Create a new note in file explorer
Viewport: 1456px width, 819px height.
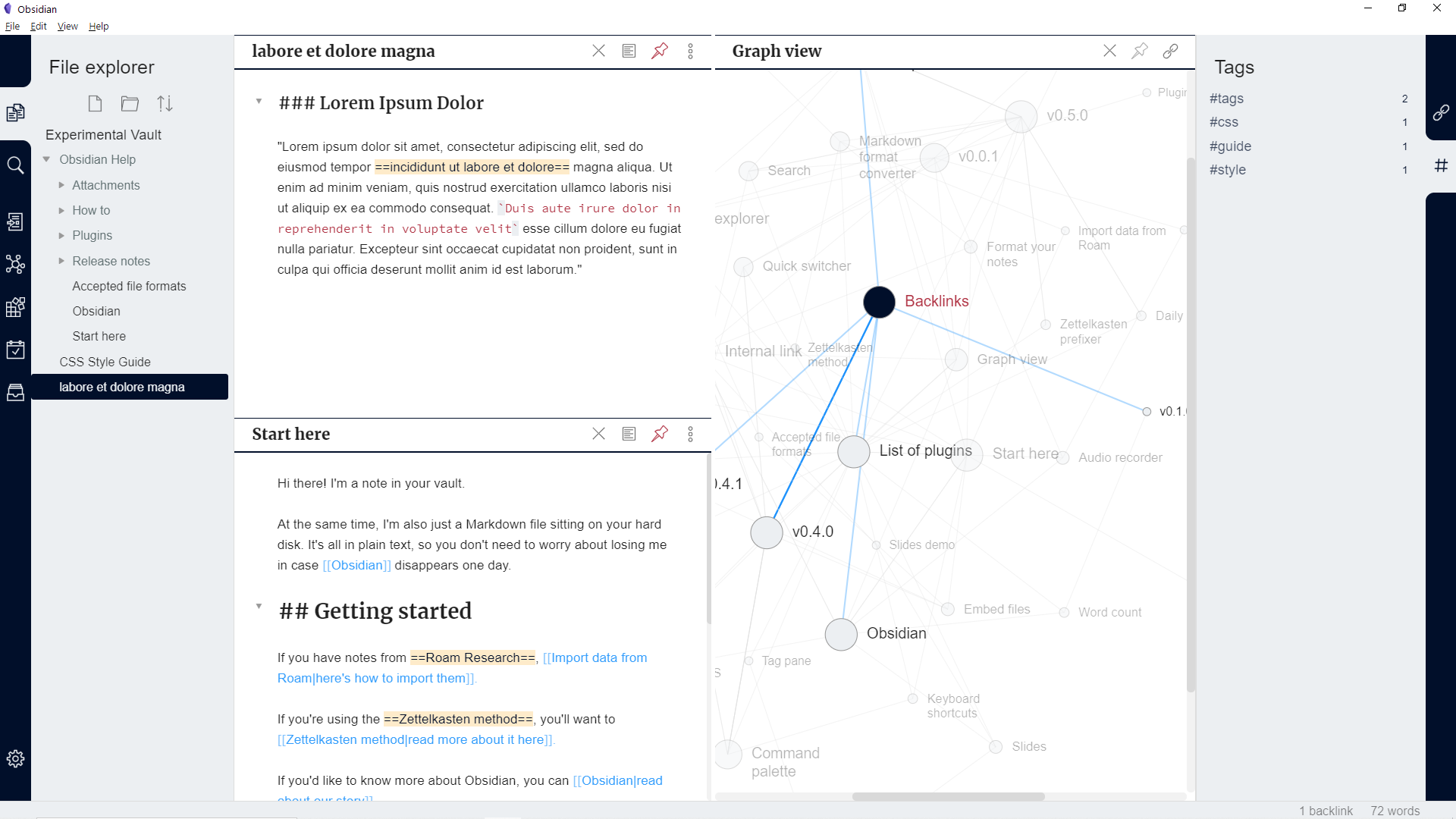coord(95,103)
